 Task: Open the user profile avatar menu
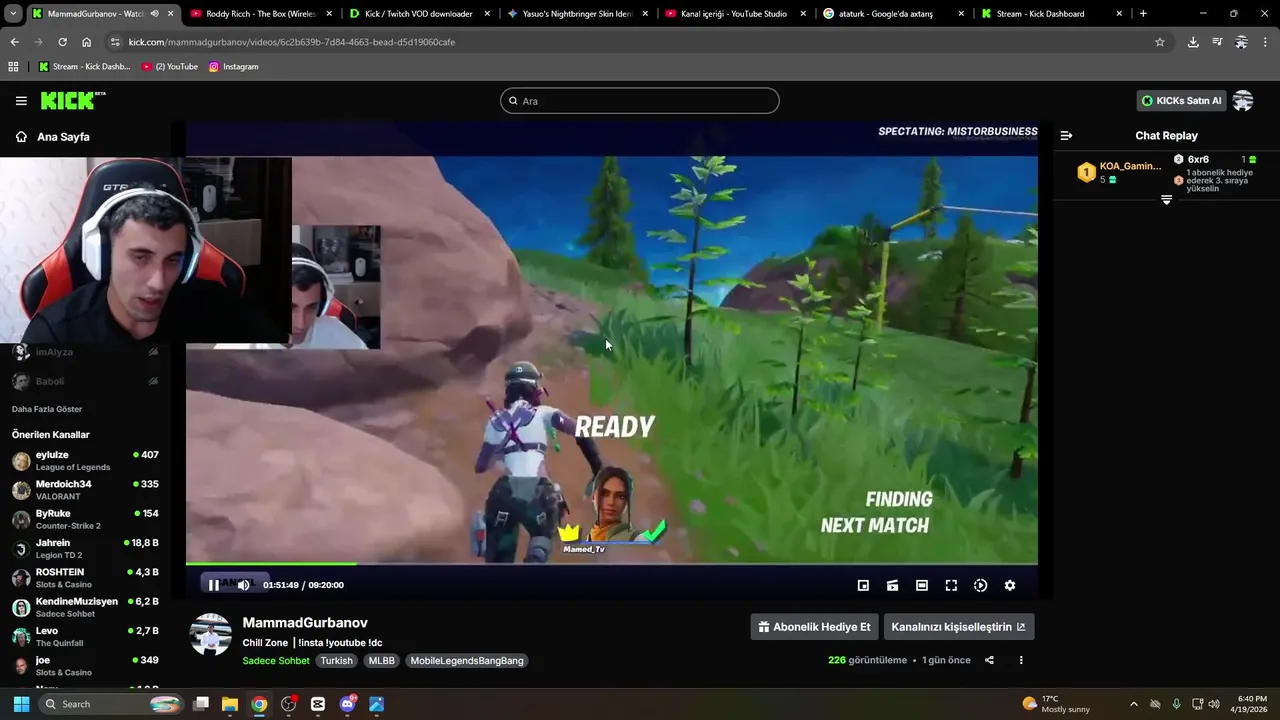(x=1243, y=101)
